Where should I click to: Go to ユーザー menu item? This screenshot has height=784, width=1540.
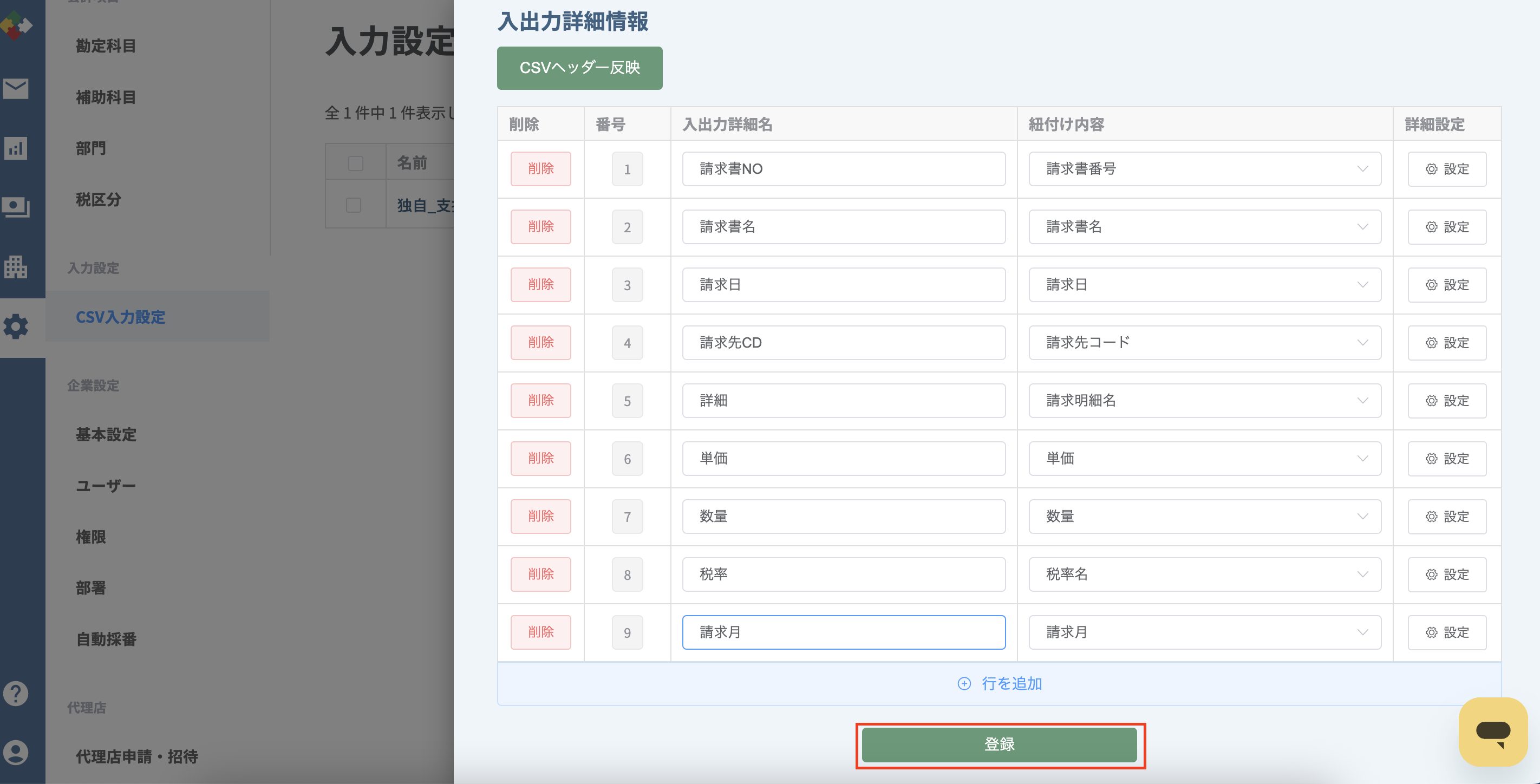(106, 486)
